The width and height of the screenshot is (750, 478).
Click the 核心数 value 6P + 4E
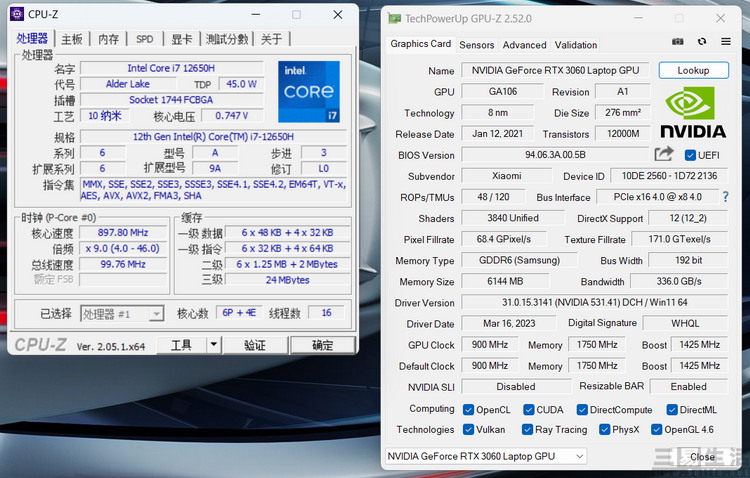pos(239,313)
